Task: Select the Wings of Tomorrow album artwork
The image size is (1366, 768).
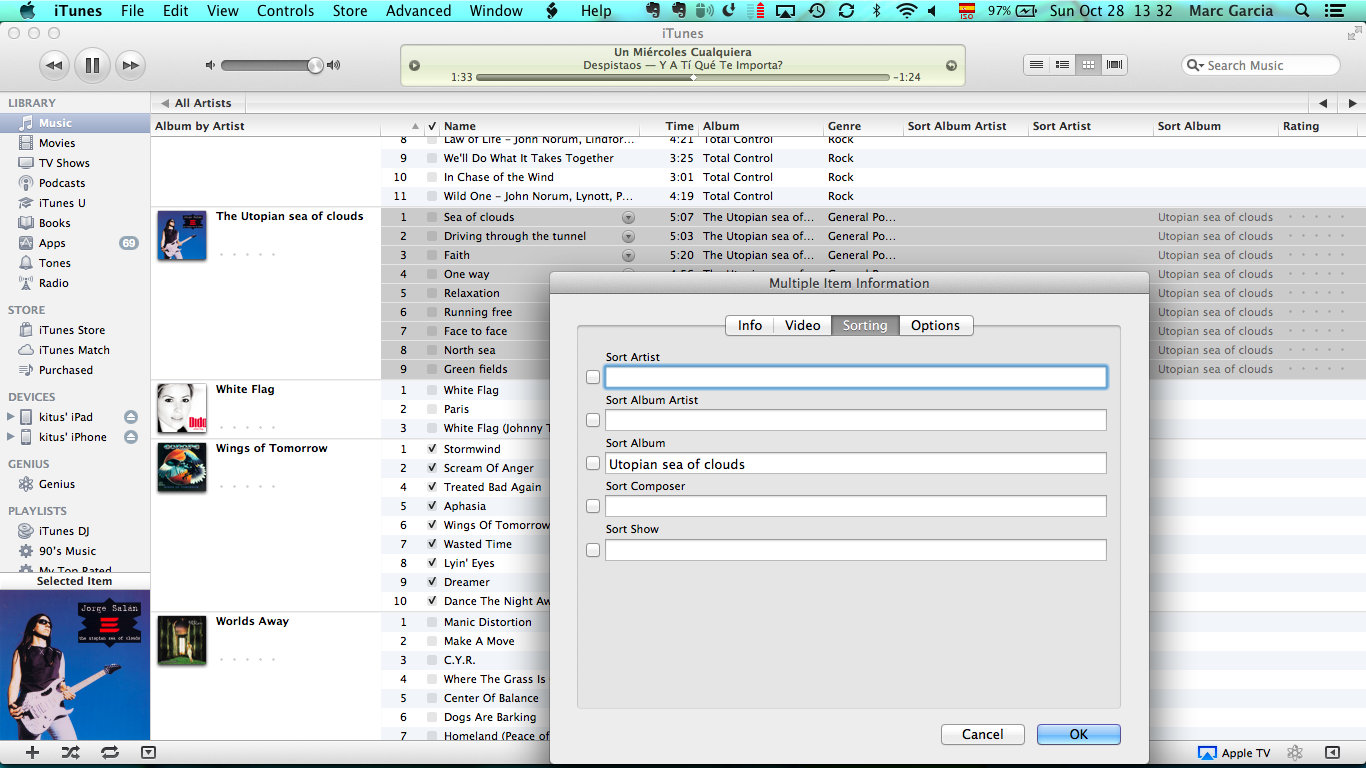Action: point(182,467)
